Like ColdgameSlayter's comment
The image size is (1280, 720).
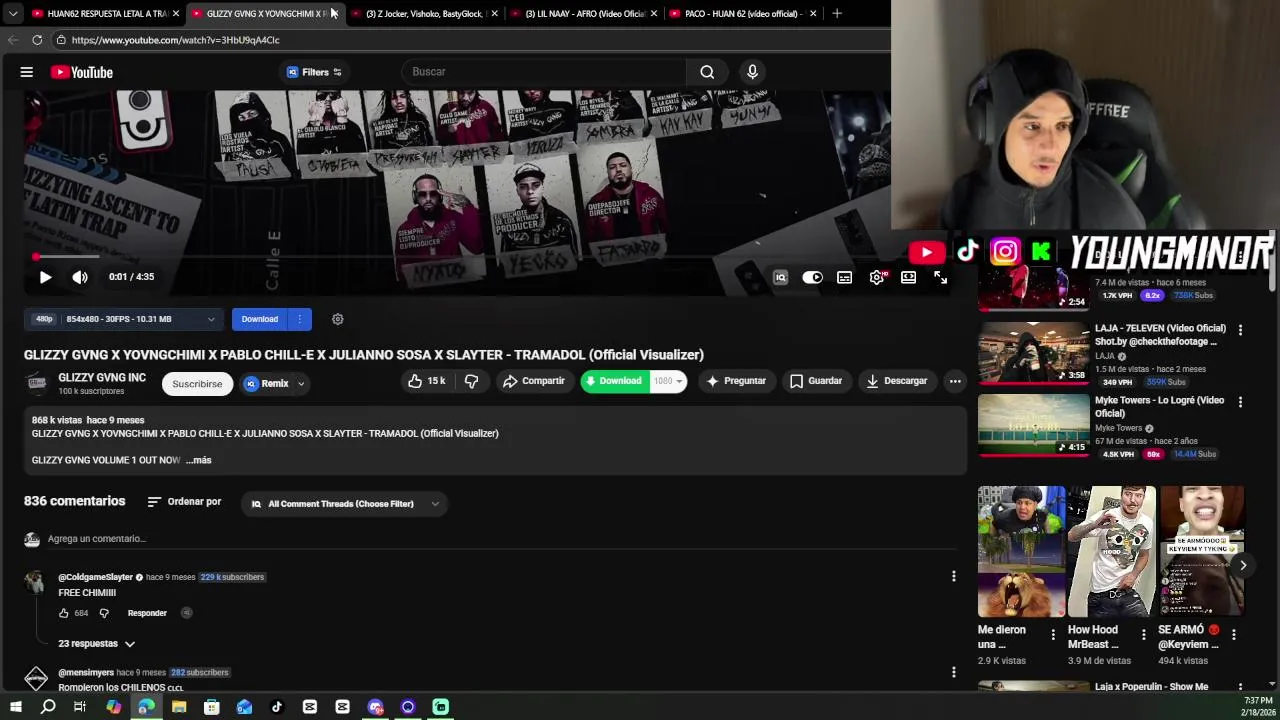tap(64, 613)
